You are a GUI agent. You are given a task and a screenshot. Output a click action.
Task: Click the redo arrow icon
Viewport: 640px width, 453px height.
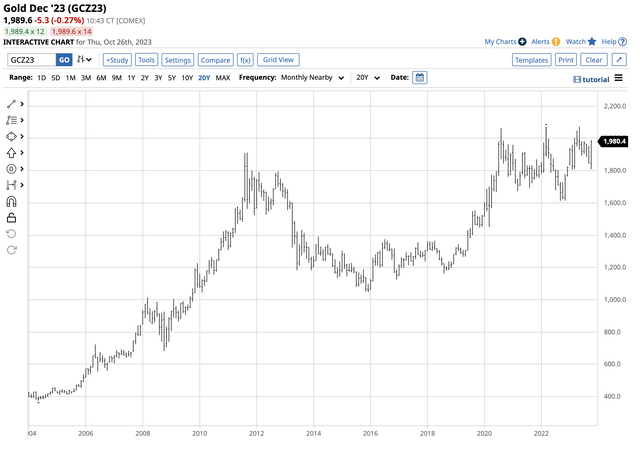click(x=11, y=250)
